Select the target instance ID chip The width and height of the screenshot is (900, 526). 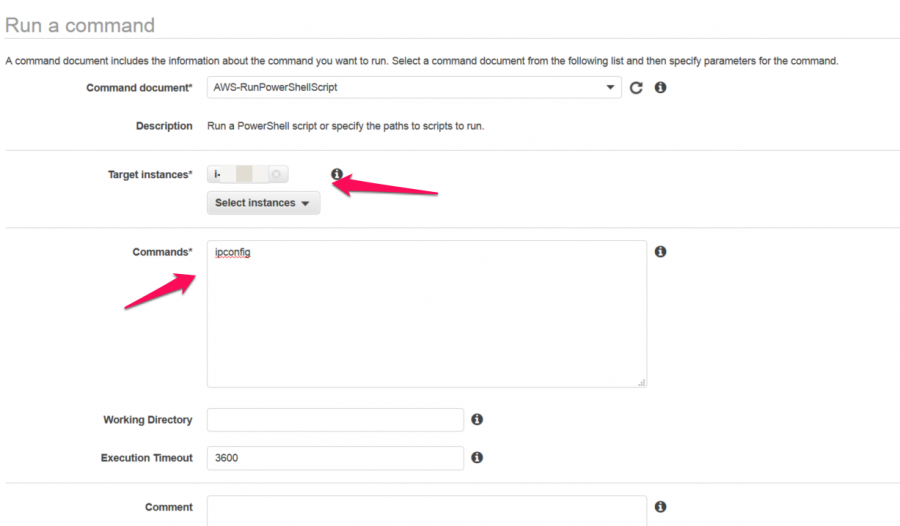pos(247,174)
